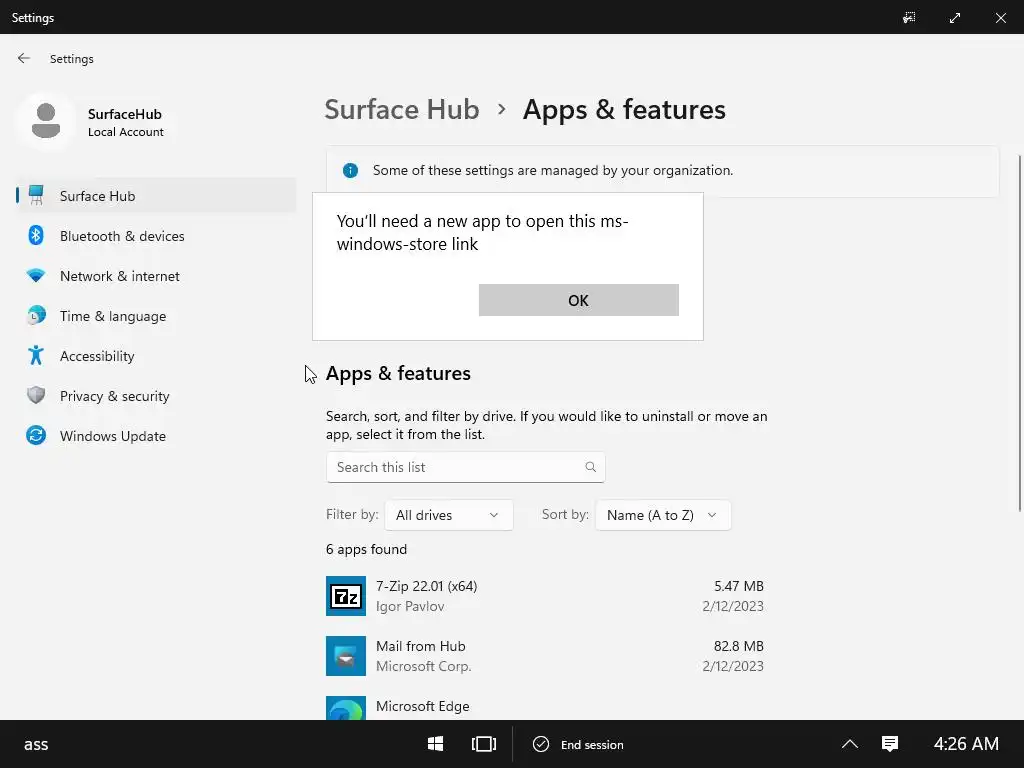This screenshot has height=768, width=1024.
Task: Open the All drives filter dropdown
Action: (x=449, y=515)
